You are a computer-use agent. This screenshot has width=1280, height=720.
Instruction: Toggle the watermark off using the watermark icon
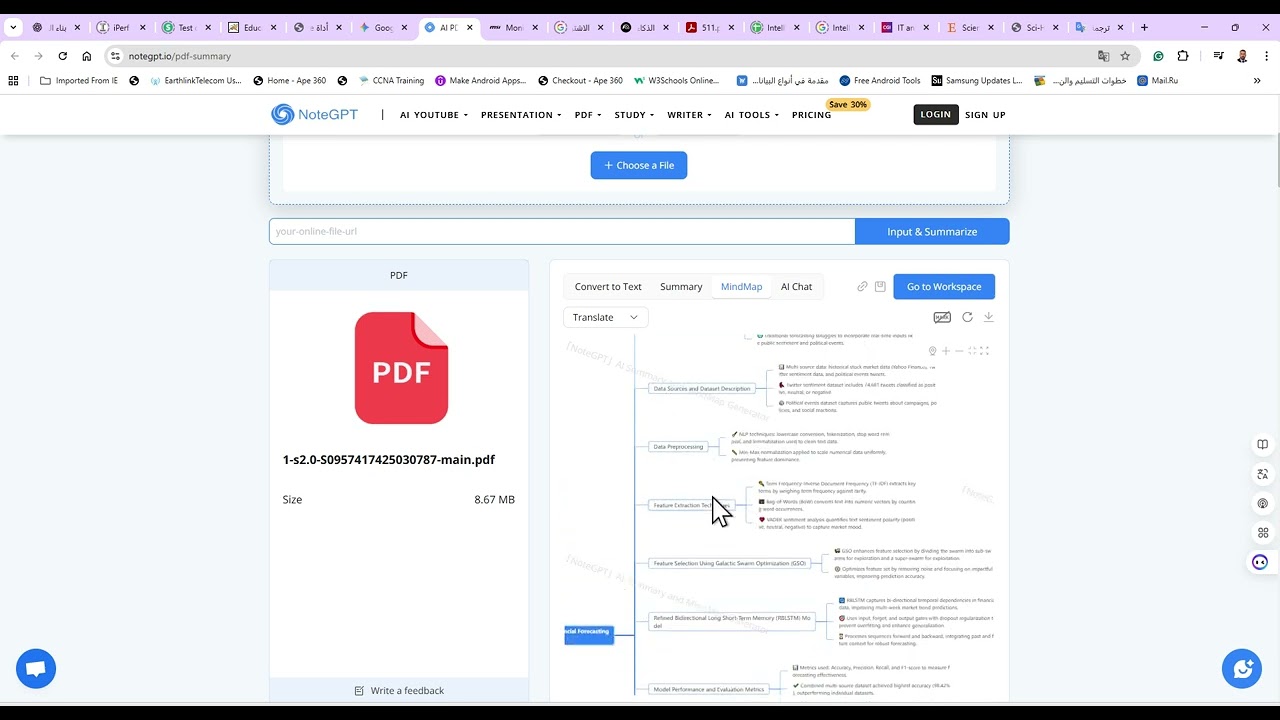(x=941, y=317)
